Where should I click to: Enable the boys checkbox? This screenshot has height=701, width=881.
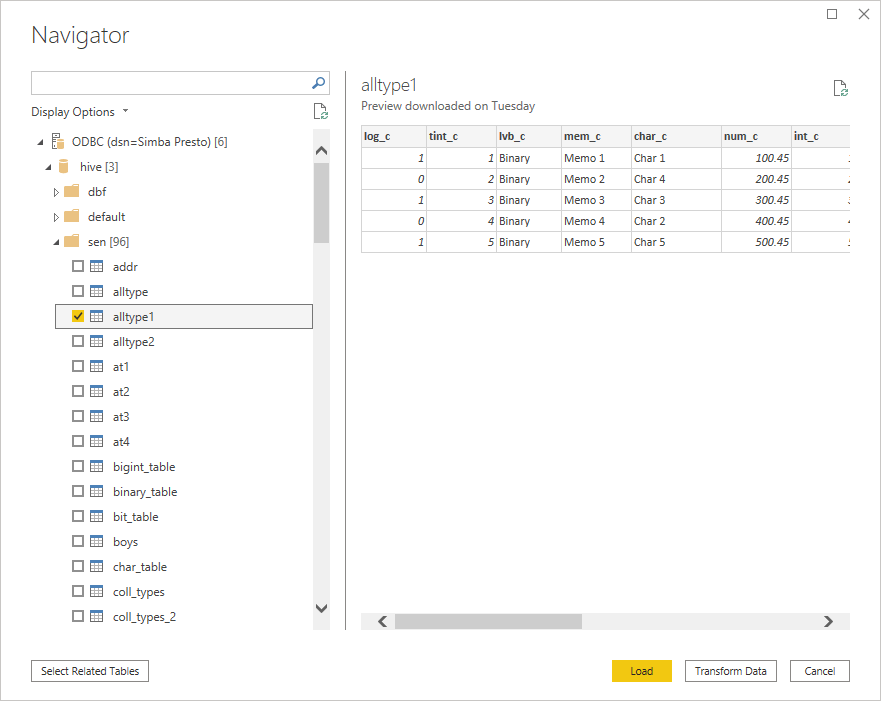pos(78,541)
